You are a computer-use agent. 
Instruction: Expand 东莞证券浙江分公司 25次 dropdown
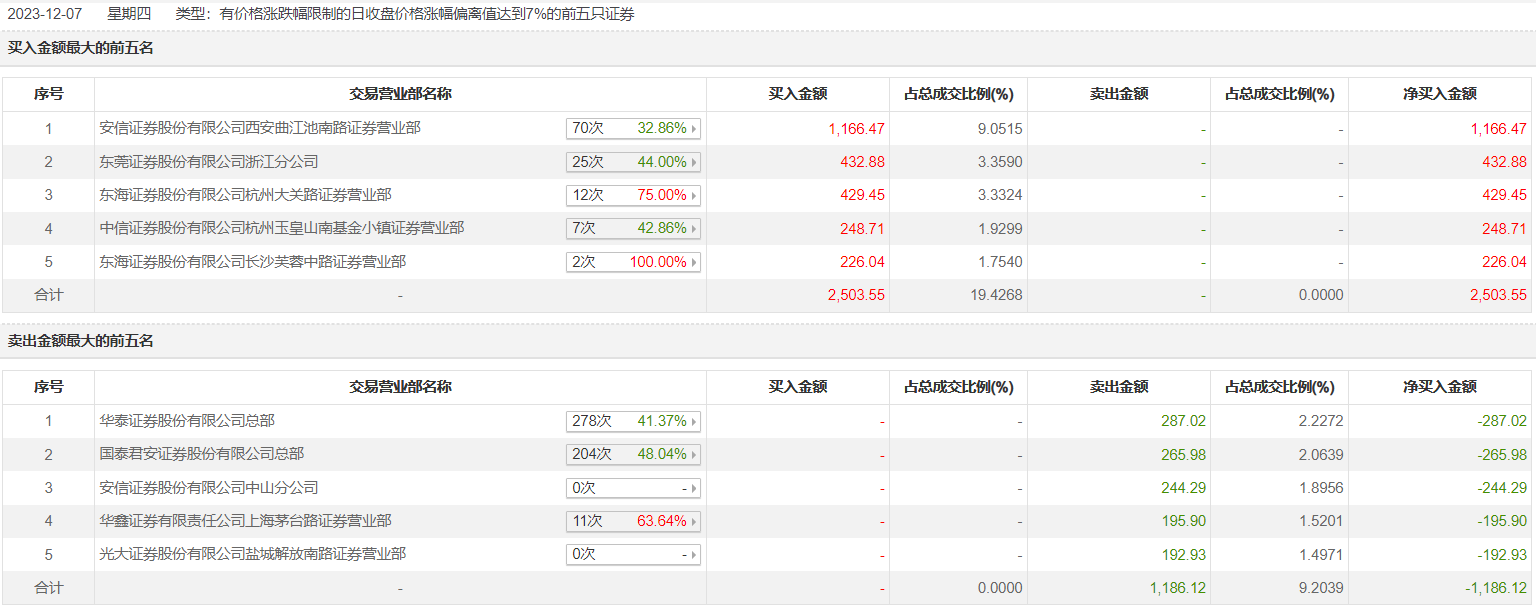pyautogui.click(x=633, y=162)
